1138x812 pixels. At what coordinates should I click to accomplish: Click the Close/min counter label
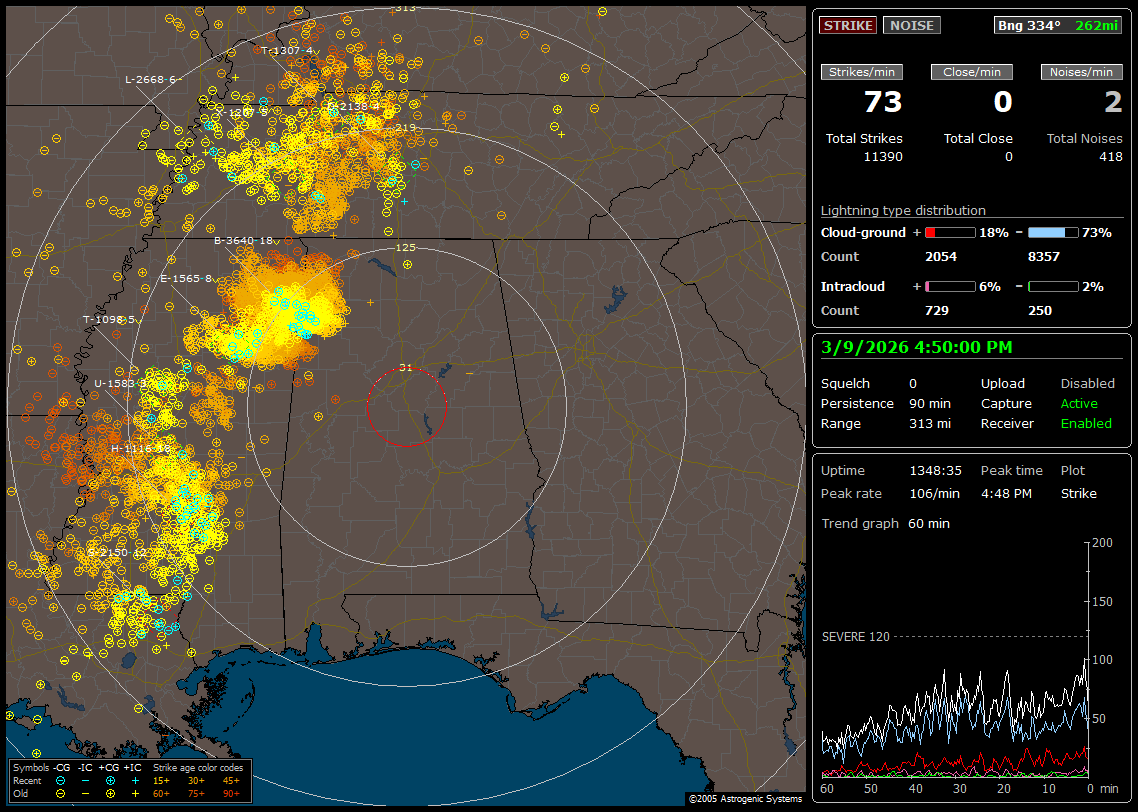click(971, 72)
